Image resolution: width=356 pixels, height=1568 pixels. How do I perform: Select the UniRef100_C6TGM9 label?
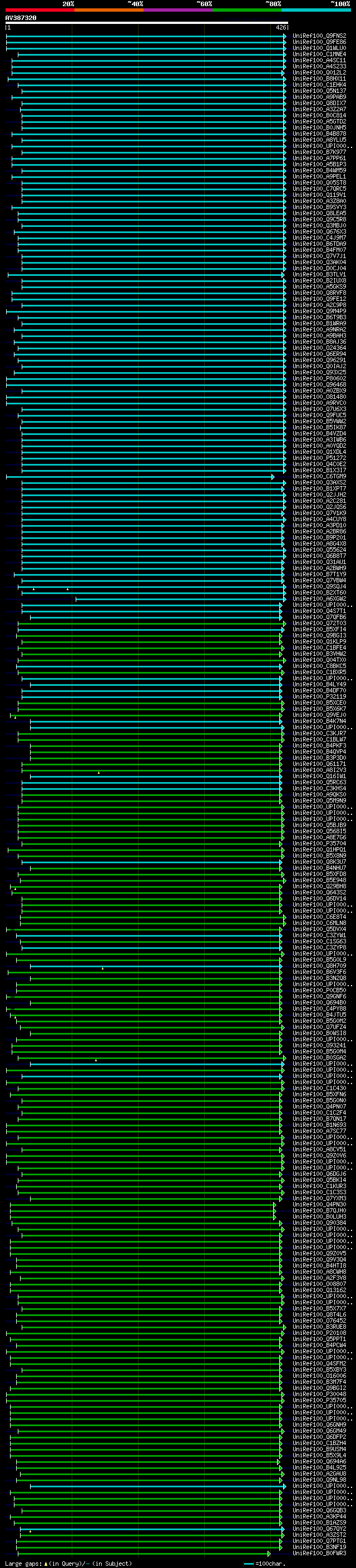tap(319, 476)
